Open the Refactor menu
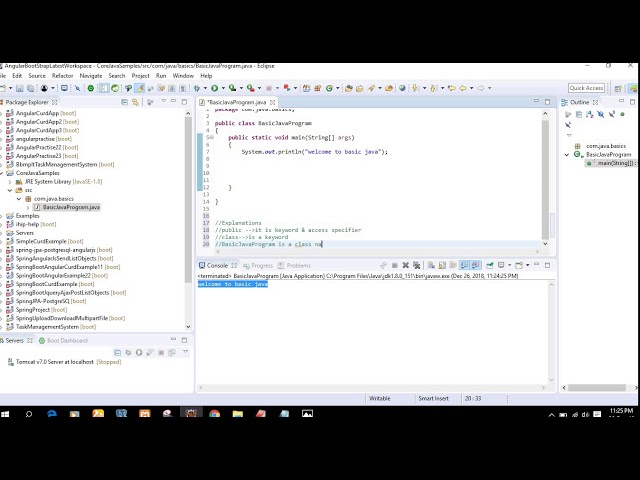640x480 pixels. [x=62, y=76]
